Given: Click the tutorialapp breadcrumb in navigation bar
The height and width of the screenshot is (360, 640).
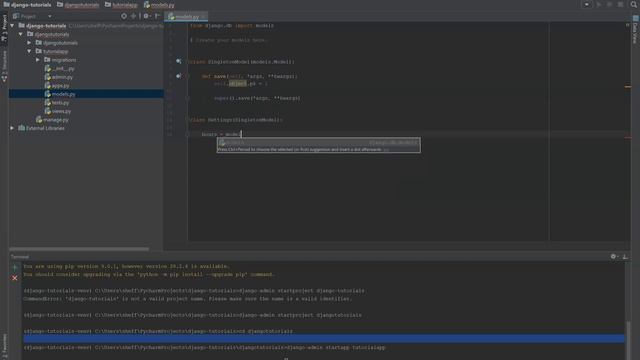Looking at the screenshot, I should (121, 5).
